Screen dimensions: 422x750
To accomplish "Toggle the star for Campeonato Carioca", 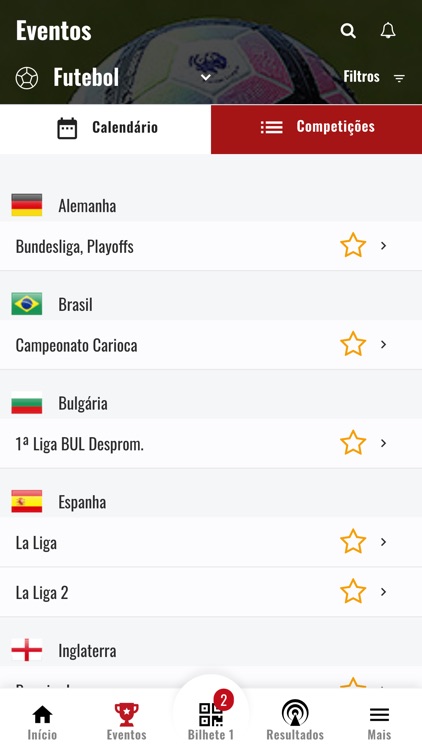I will point(353,344).
